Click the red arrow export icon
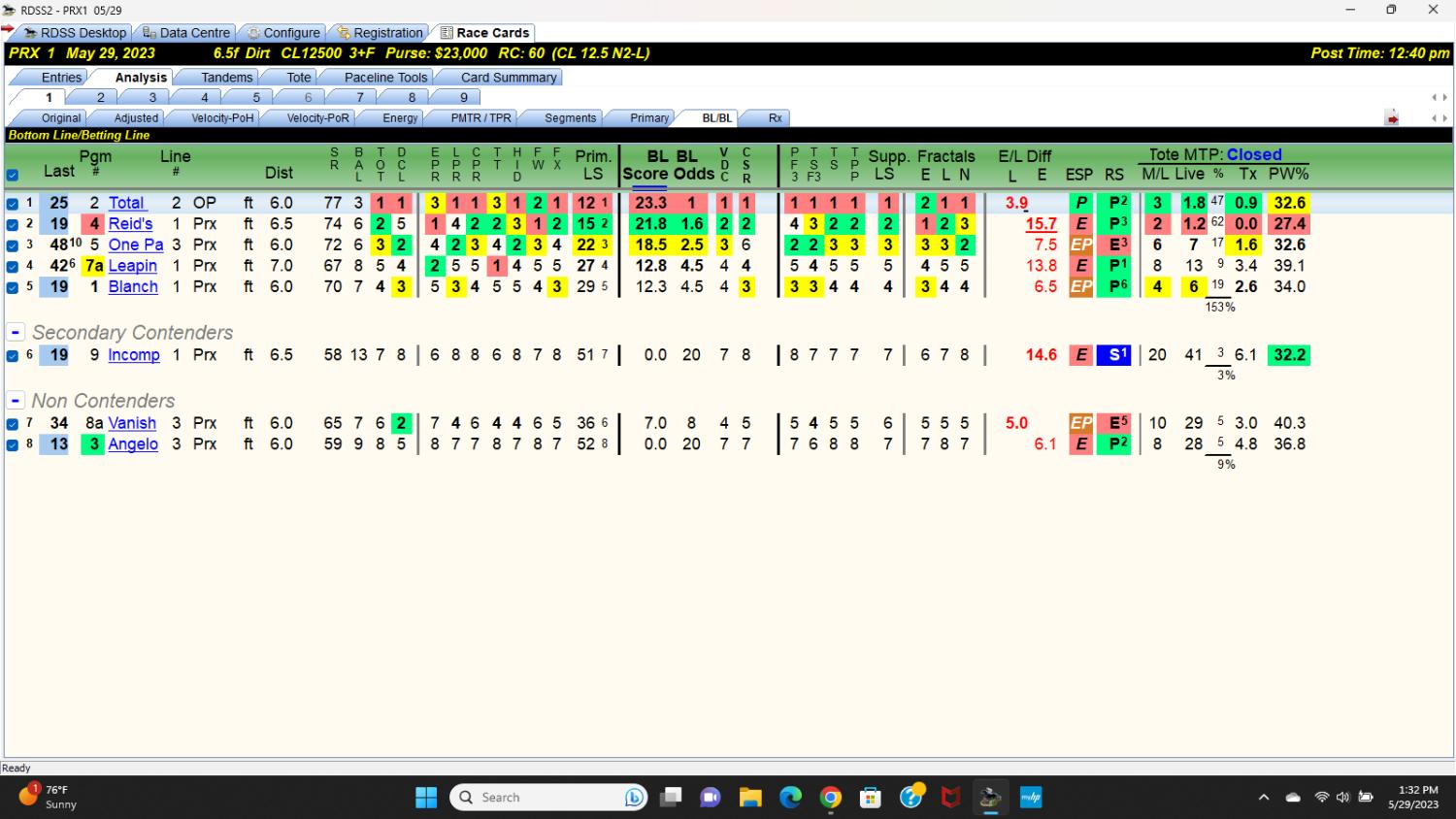Screen dimensions: 1456x819 (1392, 118)
